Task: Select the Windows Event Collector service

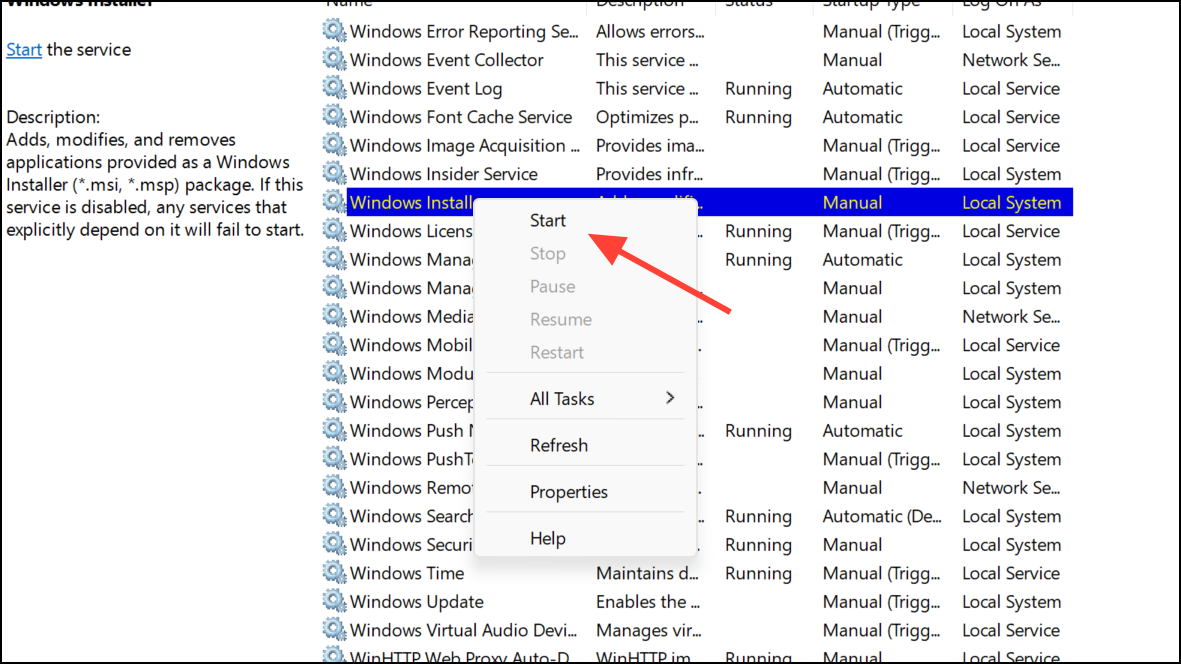Action: point(447,60)
